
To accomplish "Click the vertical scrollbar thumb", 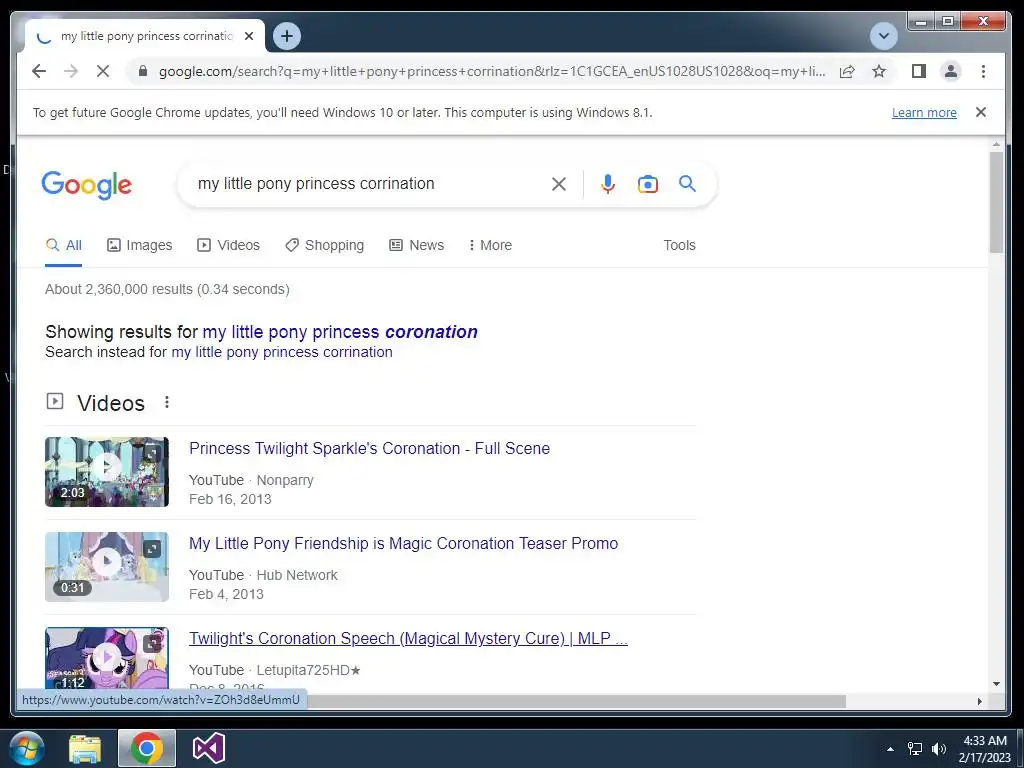I will pyautogui.click(x=996, y=202).
